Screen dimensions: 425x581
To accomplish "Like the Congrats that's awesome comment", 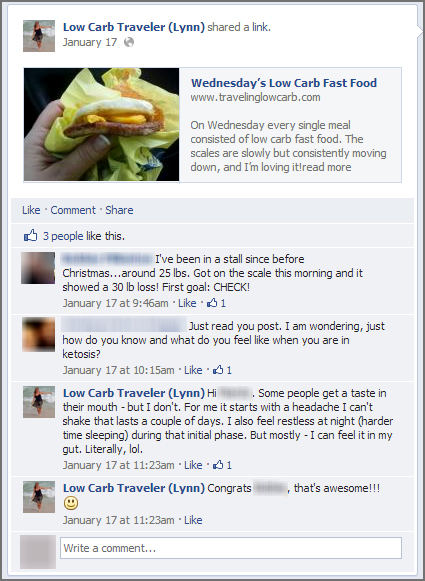I will 193,520.
